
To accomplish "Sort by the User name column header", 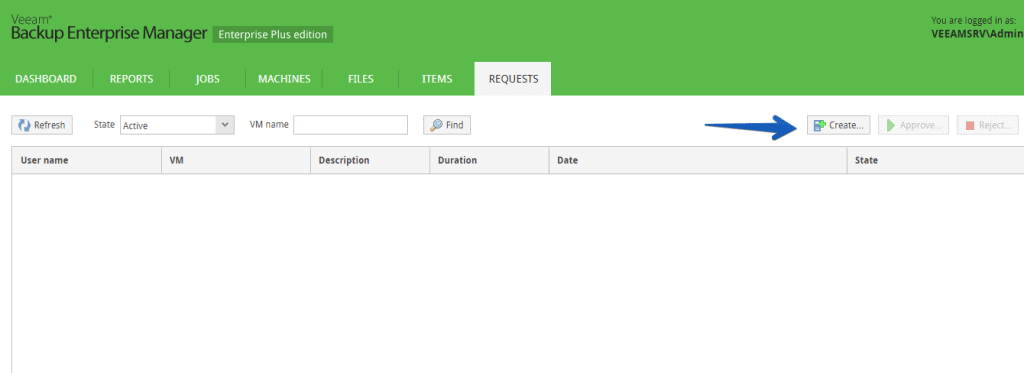I will (87, 160).
